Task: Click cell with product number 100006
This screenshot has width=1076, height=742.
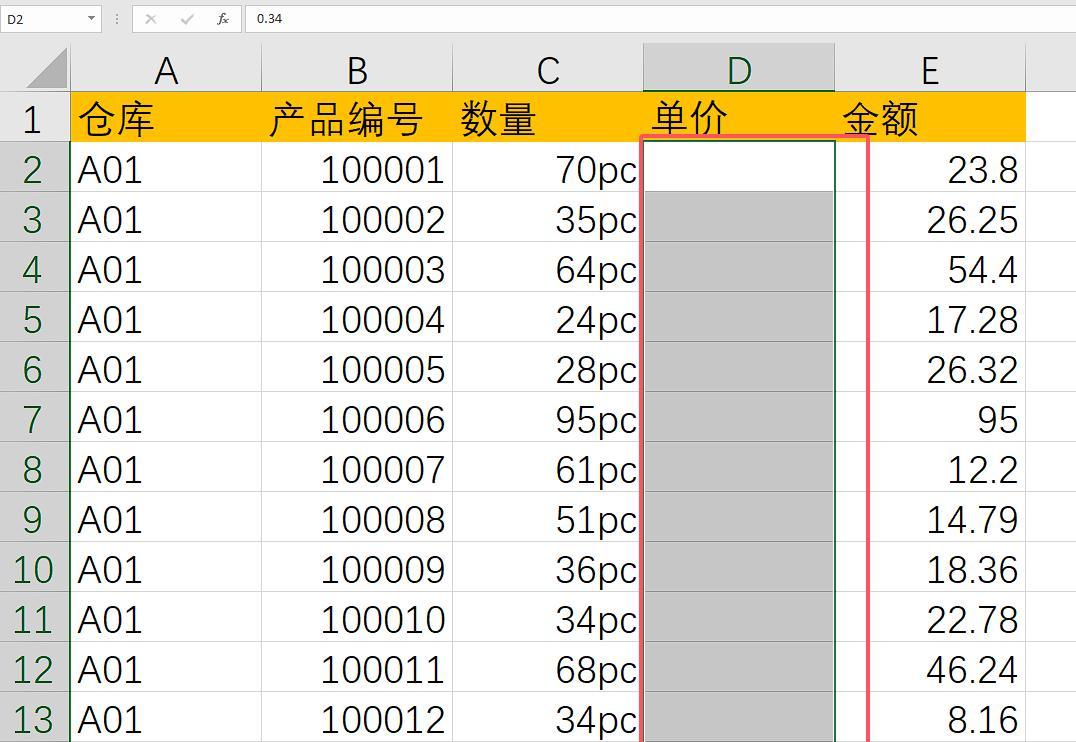Action: (357, 418)
